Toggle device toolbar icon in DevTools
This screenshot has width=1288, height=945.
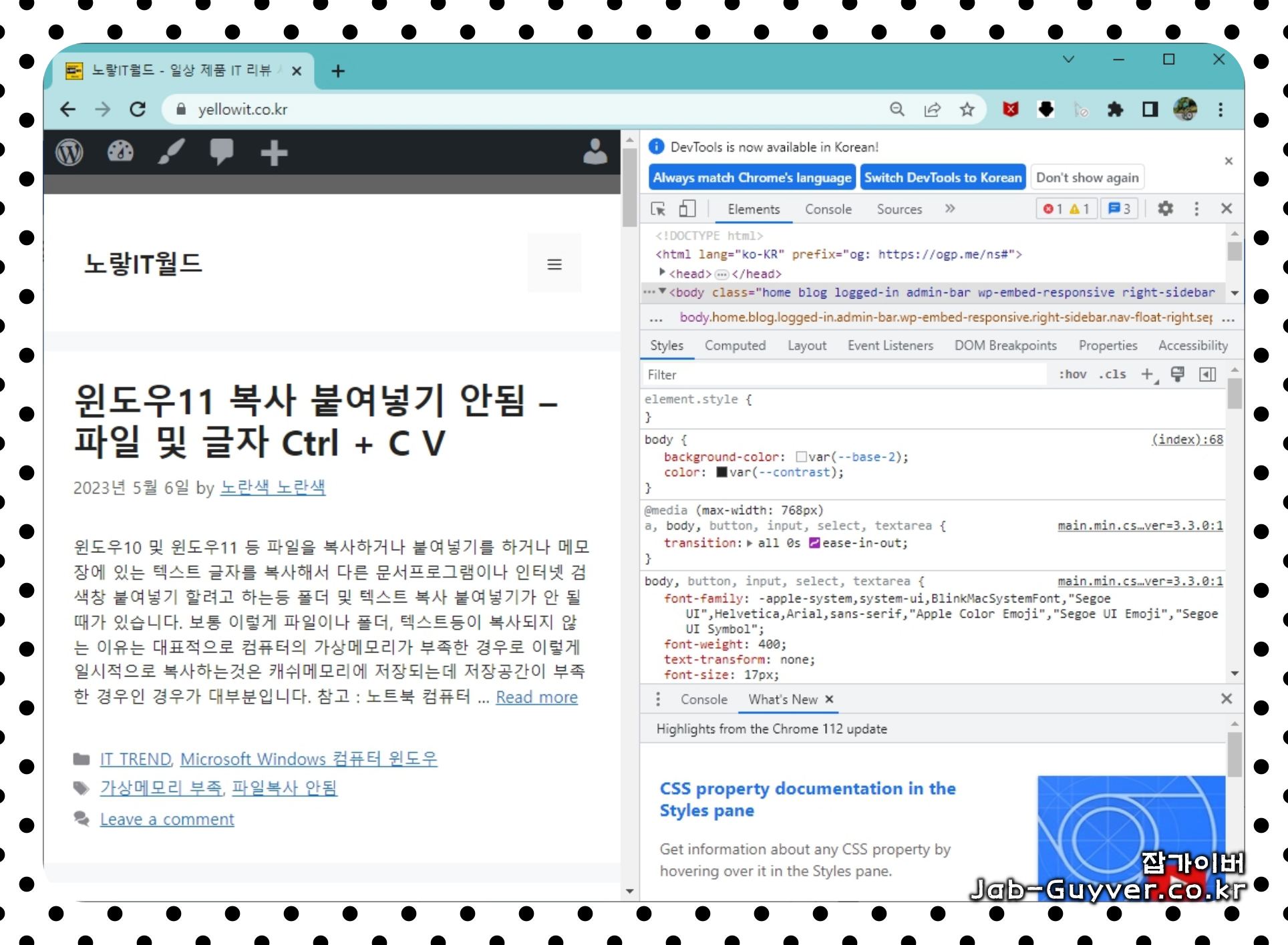point(687,209)
